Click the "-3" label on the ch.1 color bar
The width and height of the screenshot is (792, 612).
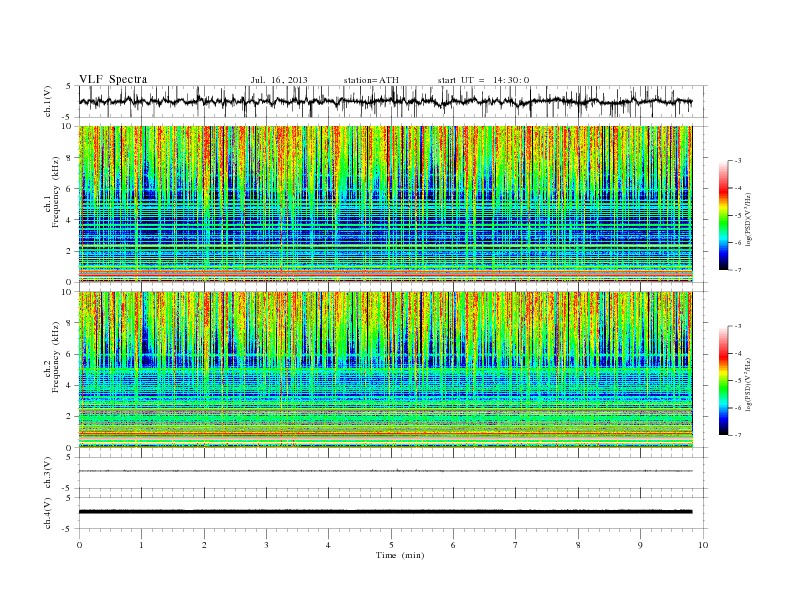click(738, 161)
